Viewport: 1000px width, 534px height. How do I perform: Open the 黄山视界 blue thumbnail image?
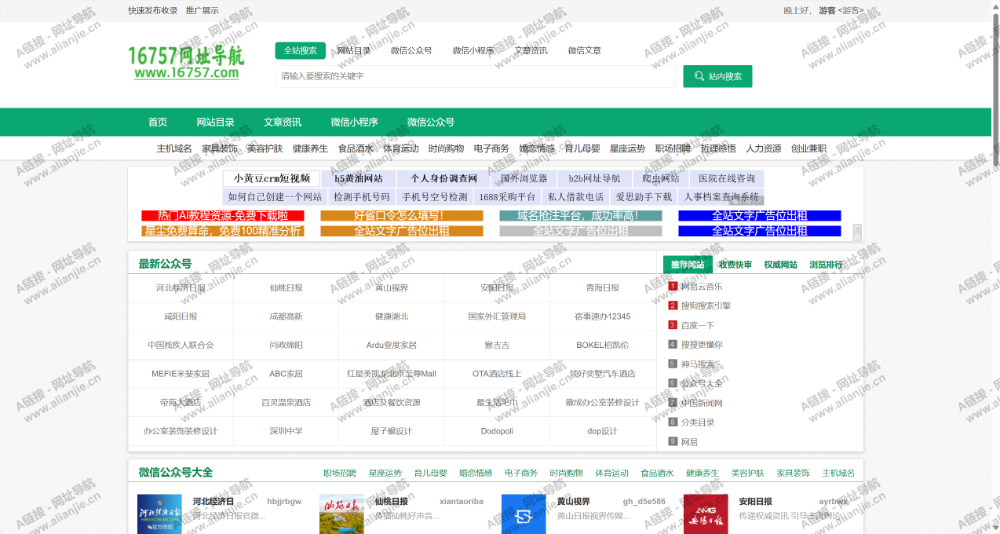tap(524, 514)
